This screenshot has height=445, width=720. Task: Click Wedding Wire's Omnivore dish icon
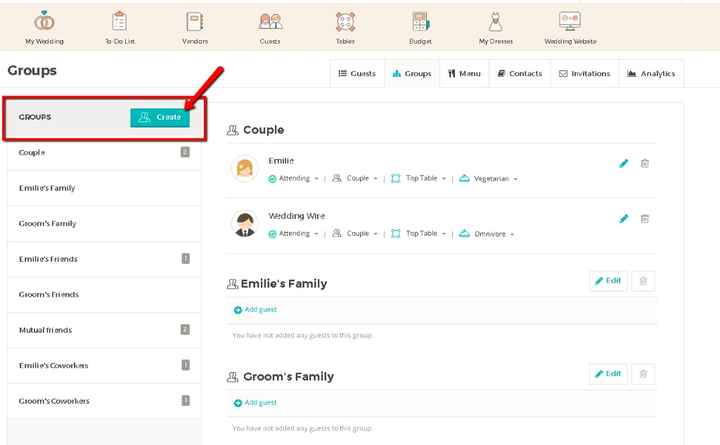tap(464, 233)
